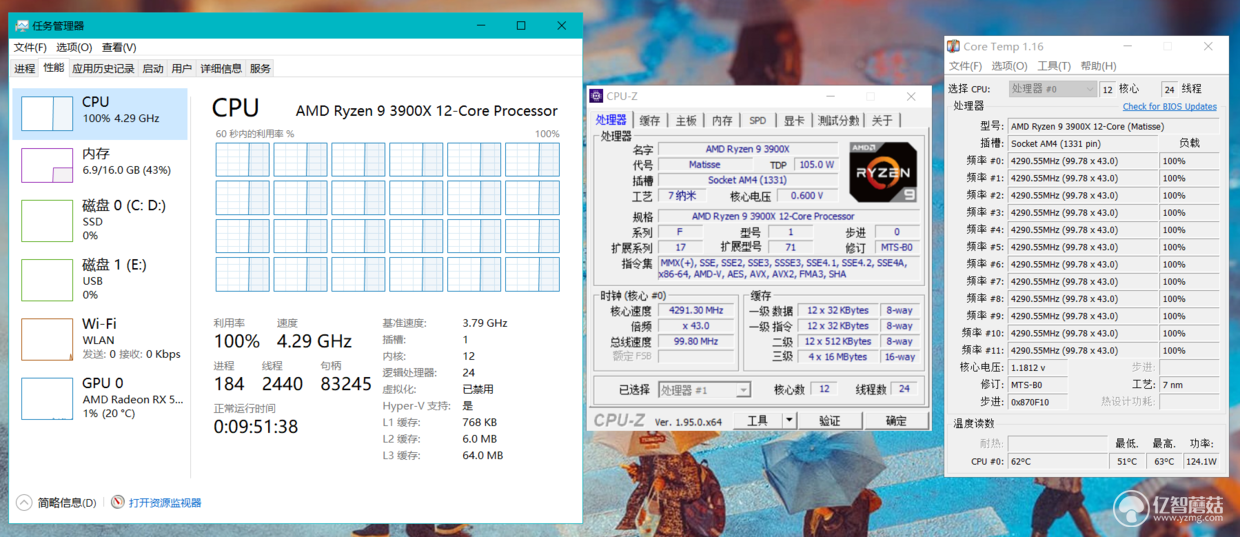Viewport: 1240px width, 537px height.
Task: Click the CPU #0 temperature 62°C reading
Action: coord(1058,462)
